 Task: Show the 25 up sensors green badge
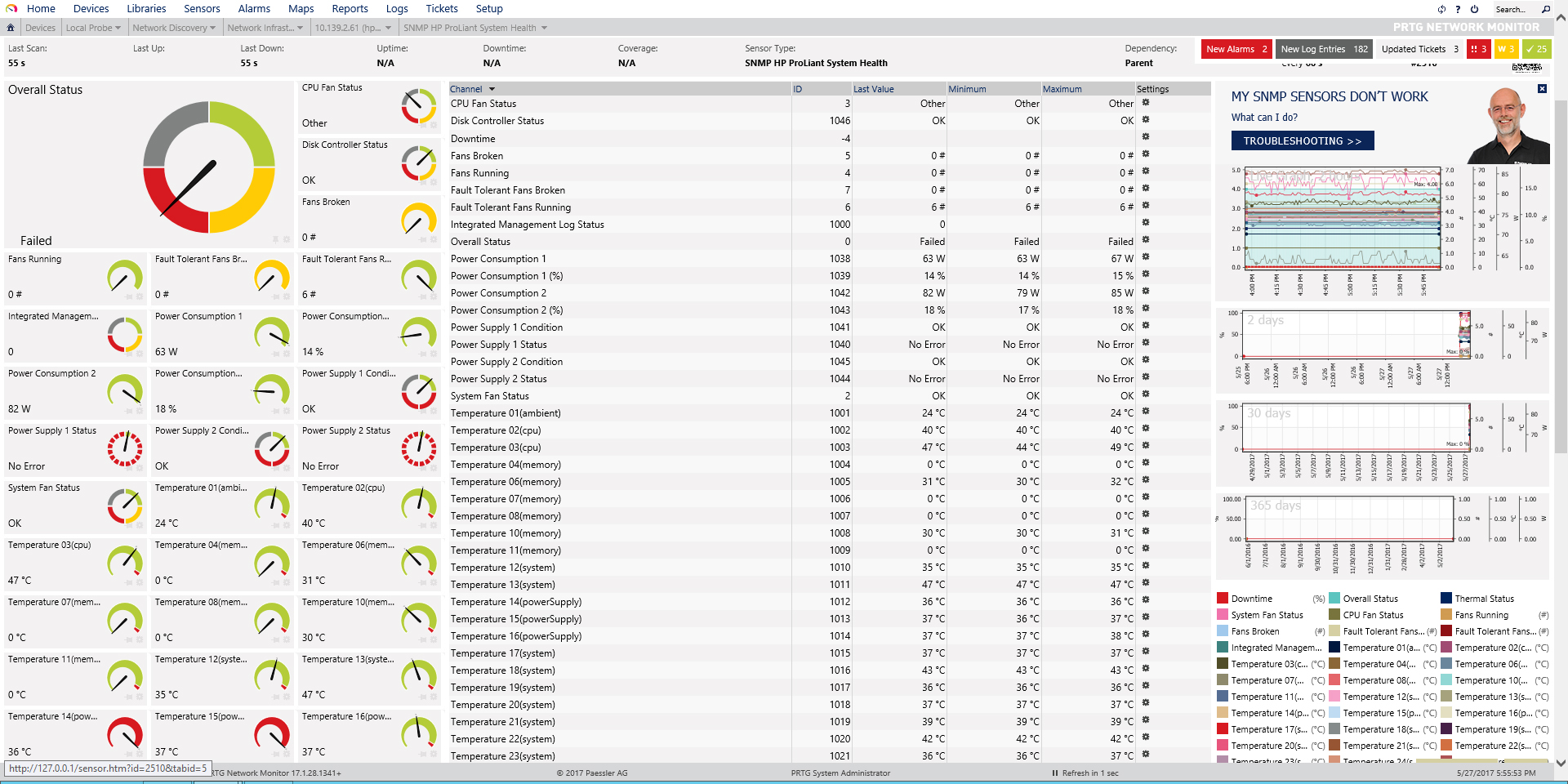(x=1537, y=49)
